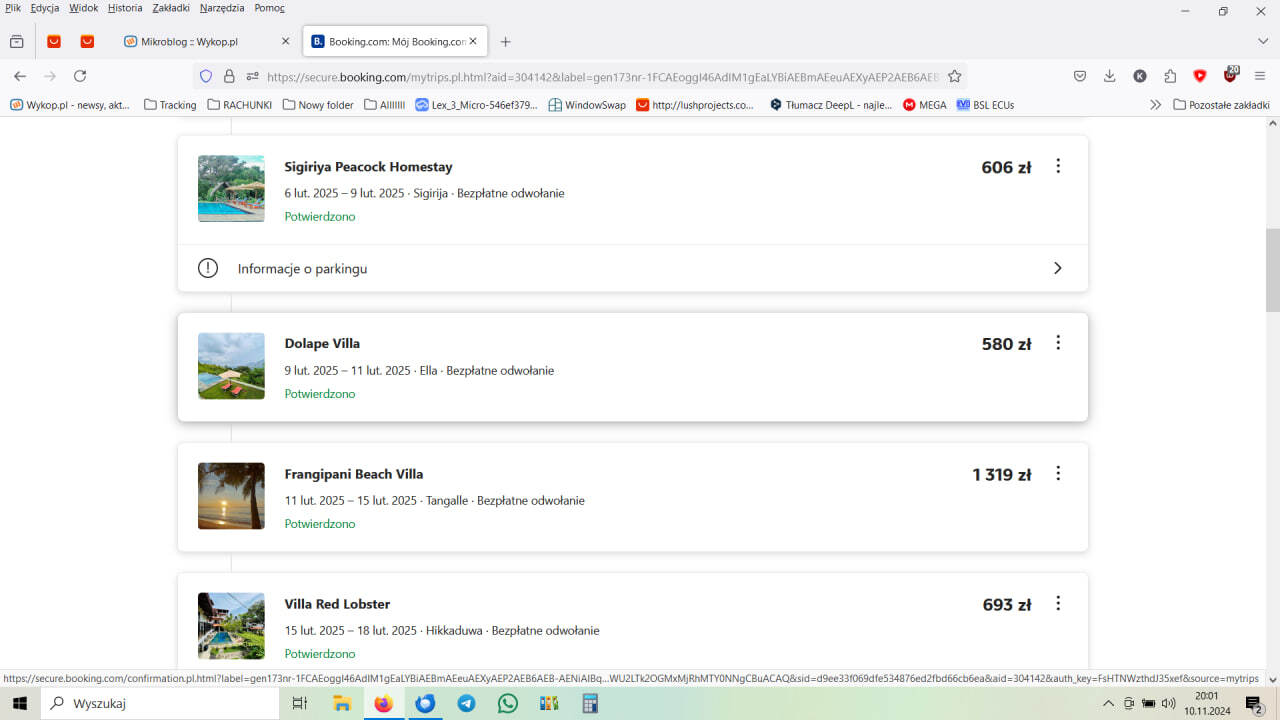Click the tracking protection shield icon
This screenshot has width=1280, height=720.
206,76
